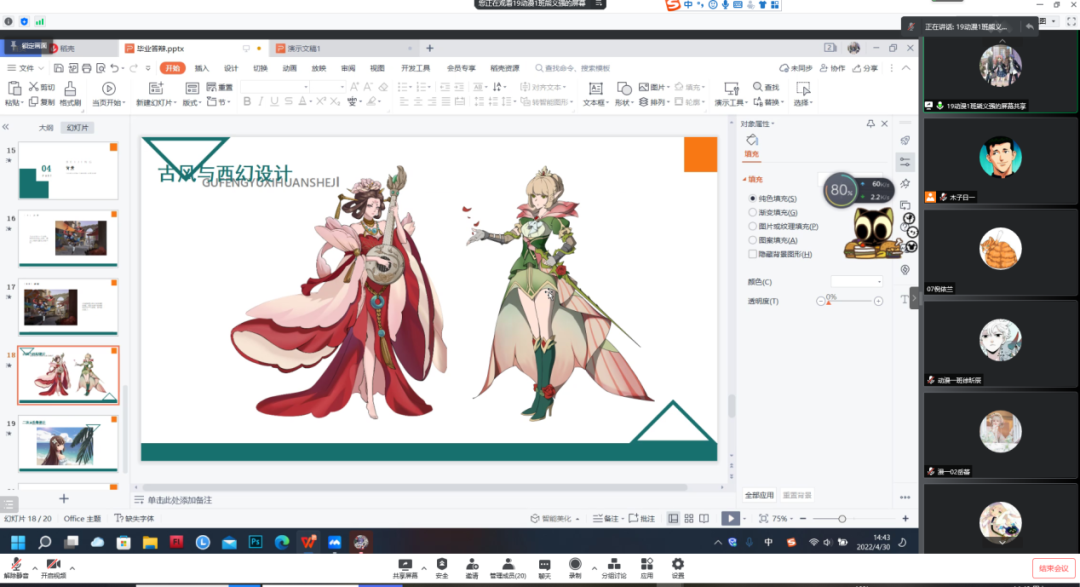Click the play slideshow button in status bar
1080x587 pixels.
pos(730,518)
